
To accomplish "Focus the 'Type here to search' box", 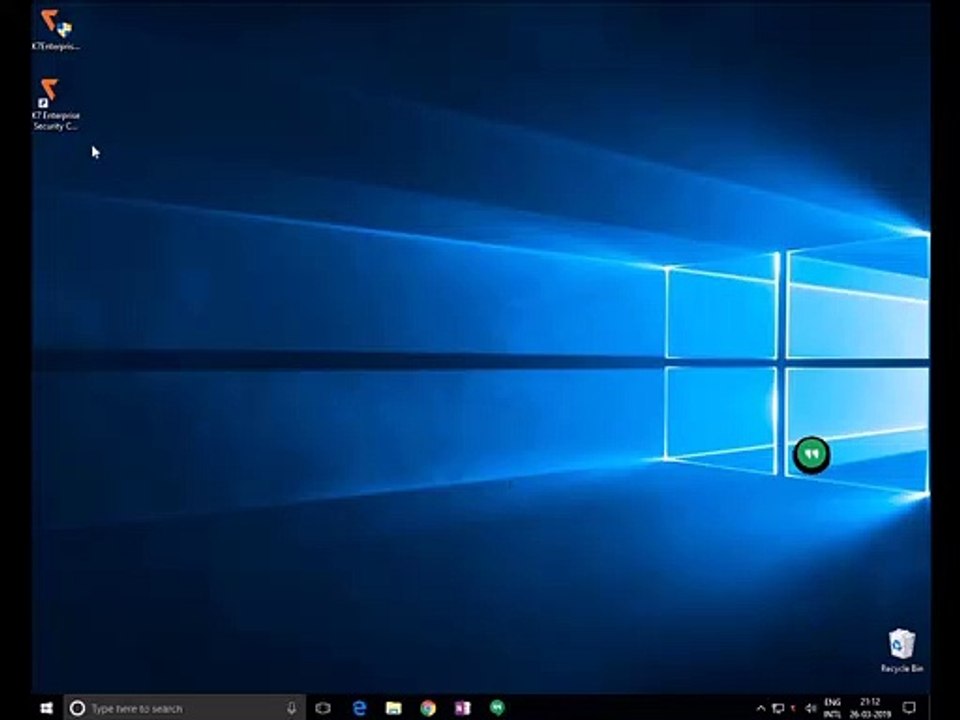I will [184, 708].
